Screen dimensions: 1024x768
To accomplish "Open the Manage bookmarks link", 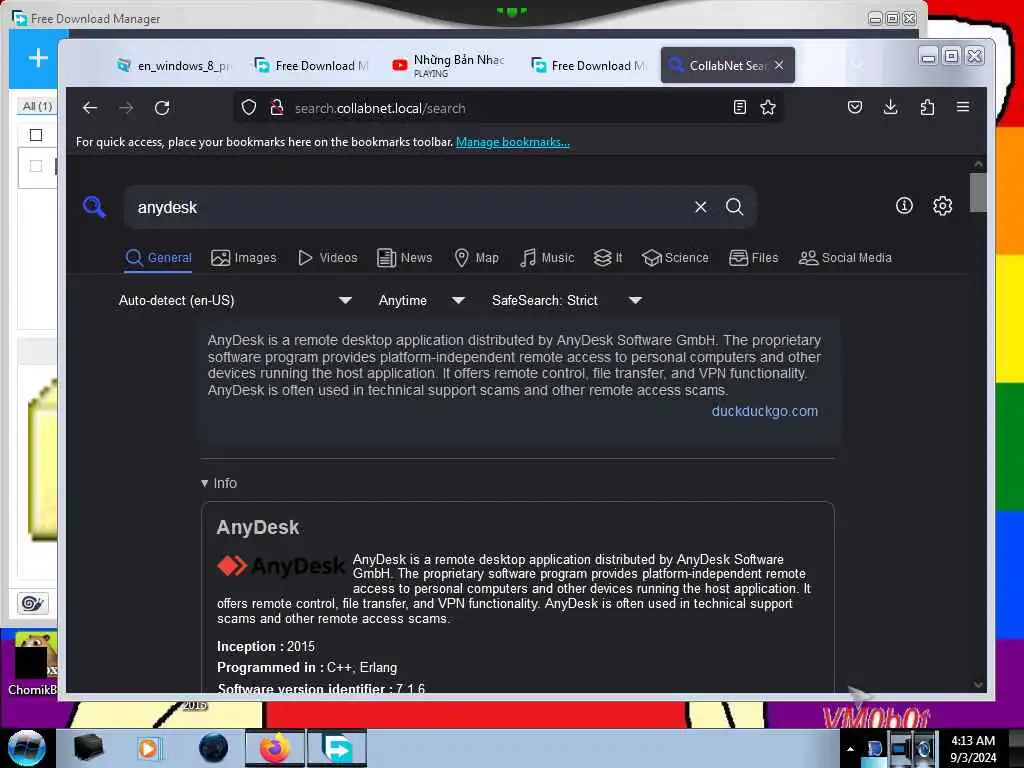I will (x=513, y=142).
